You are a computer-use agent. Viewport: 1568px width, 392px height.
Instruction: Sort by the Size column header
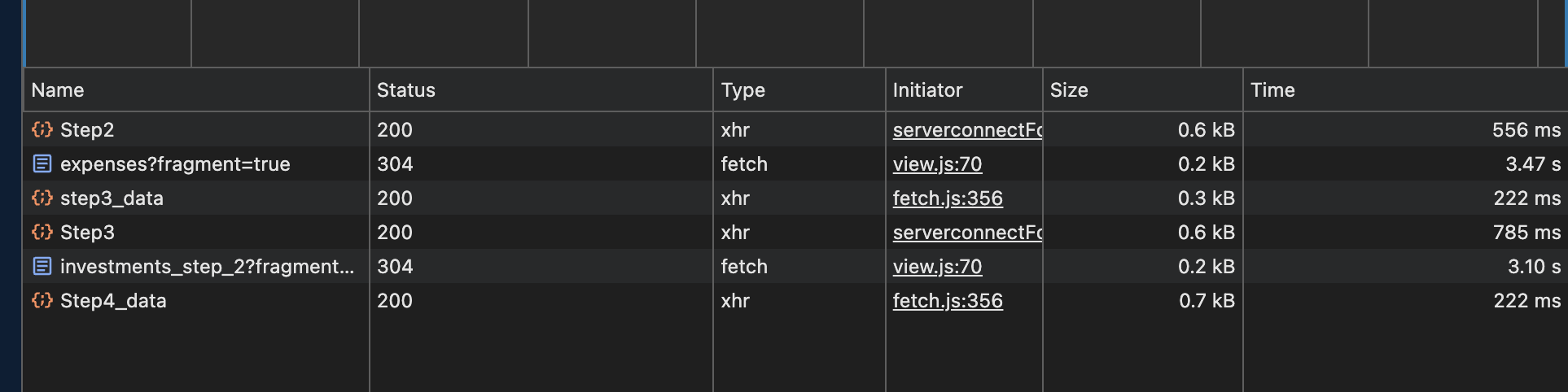click(1069, 90)
